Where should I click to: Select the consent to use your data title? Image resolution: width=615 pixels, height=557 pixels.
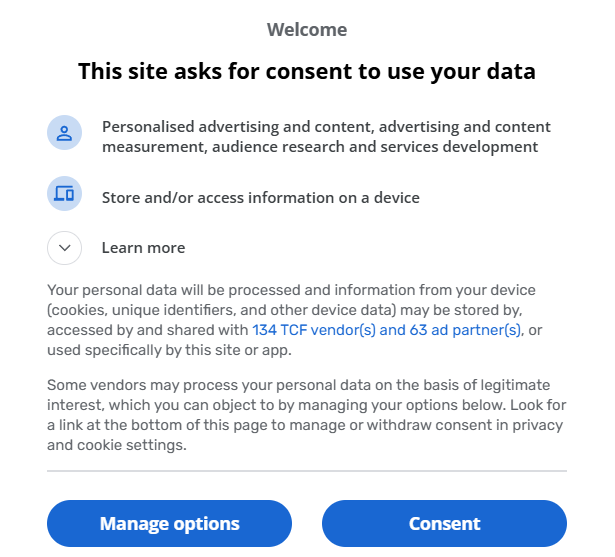pos(307,71)
